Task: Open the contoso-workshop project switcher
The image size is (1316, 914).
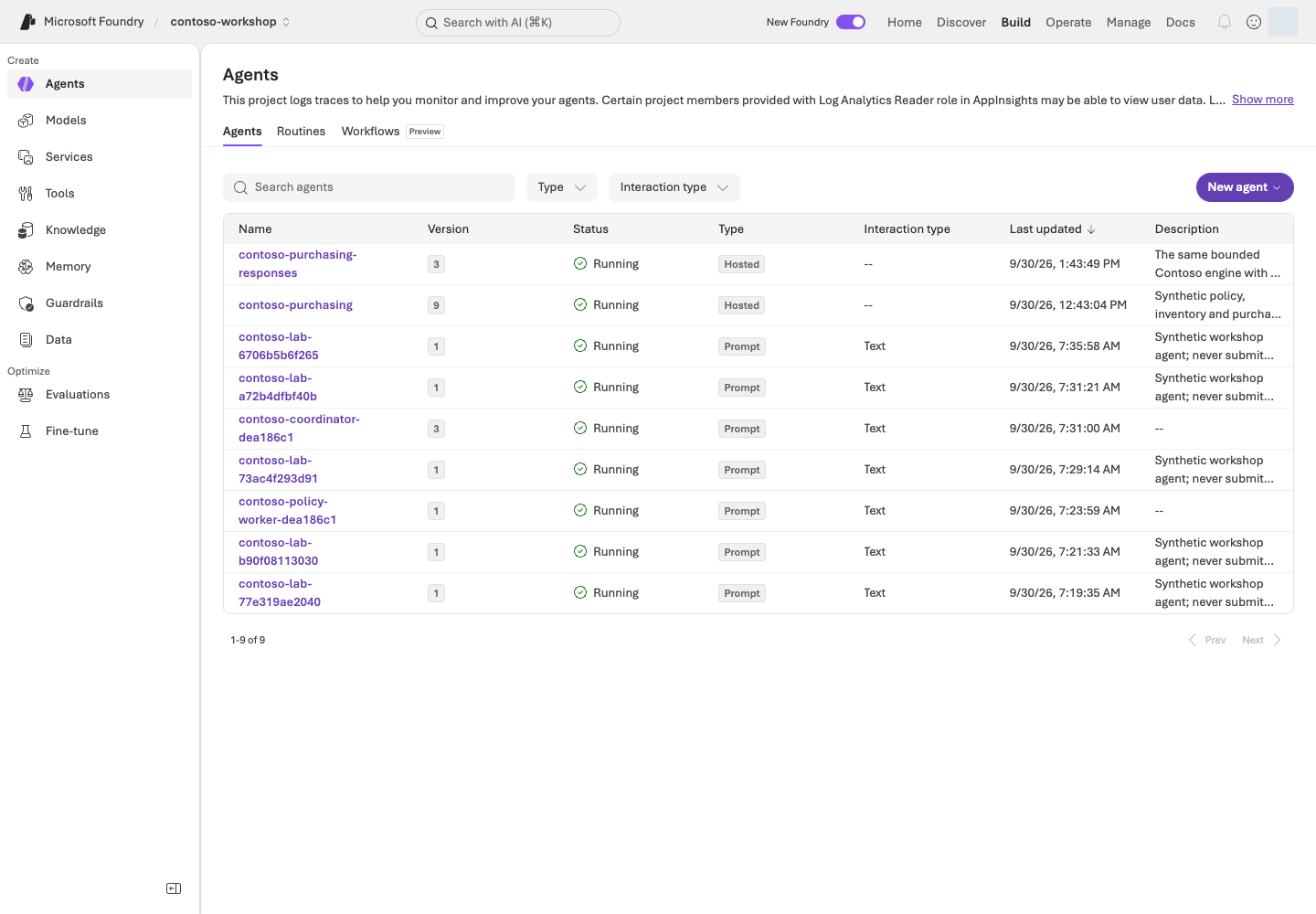Action: point(230,22)
